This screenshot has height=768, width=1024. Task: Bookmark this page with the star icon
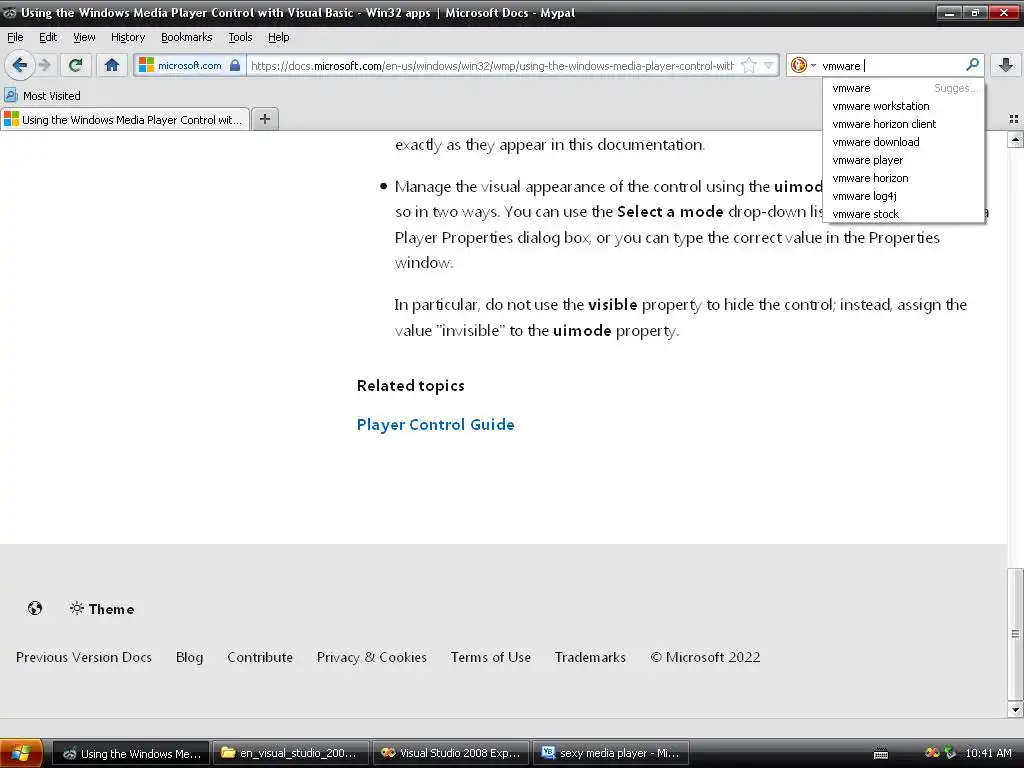pos(749,65)
